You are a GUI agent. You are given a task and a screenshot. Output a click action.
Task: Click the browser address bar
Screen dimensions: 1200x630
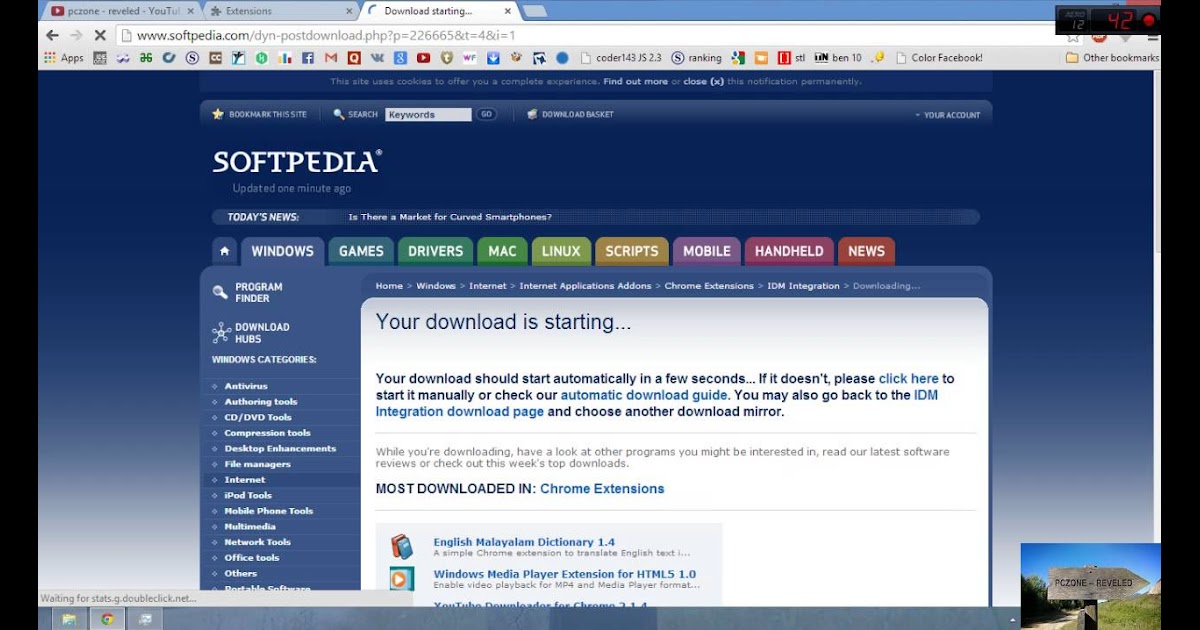point(590,35)
